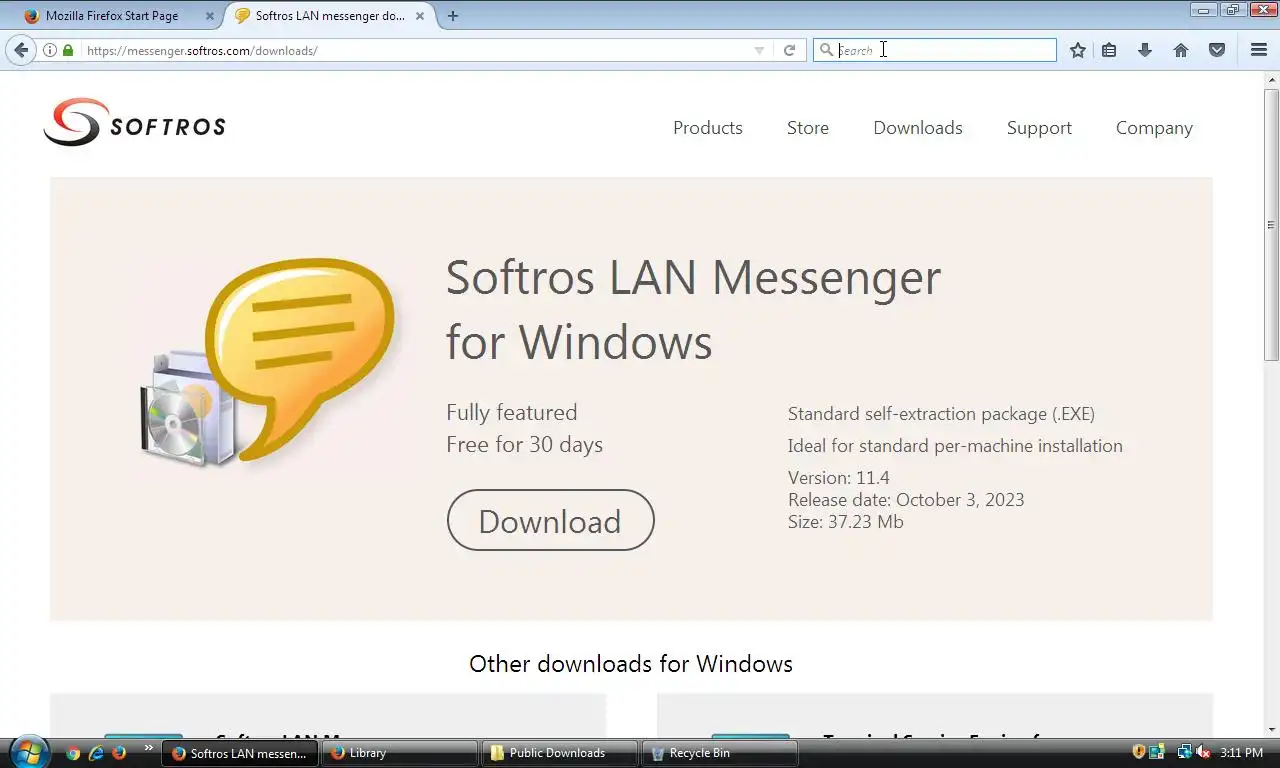Image resolution: width=1280 pixels, height=768 pixels.
Task: Click the scrollbar down arrow
Action: (1271, 730)
